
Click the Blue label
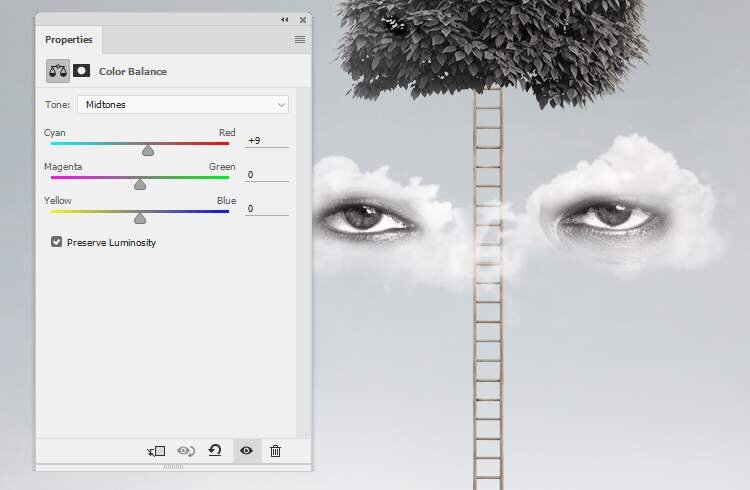(227, 200)
